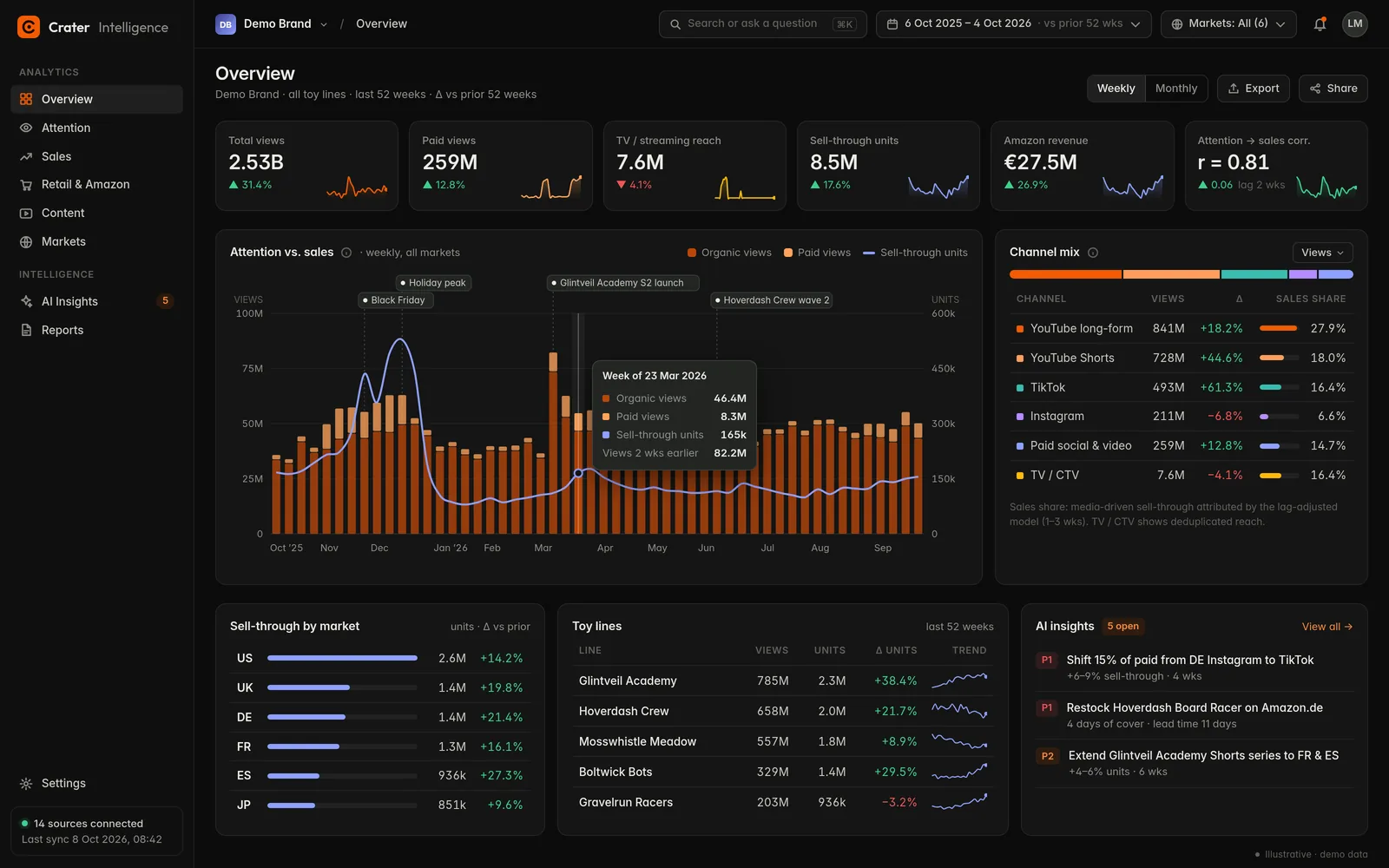
Task: Click the info icon next to Channel mix
Action: [1093, 253]
